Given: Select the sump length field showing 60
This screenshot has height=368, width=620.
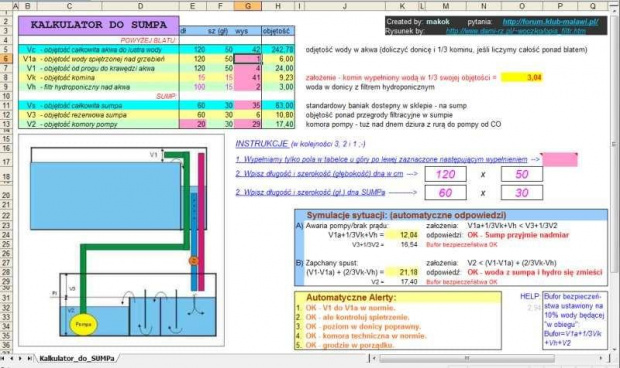Looking at the screenshot, I should 445,193.
